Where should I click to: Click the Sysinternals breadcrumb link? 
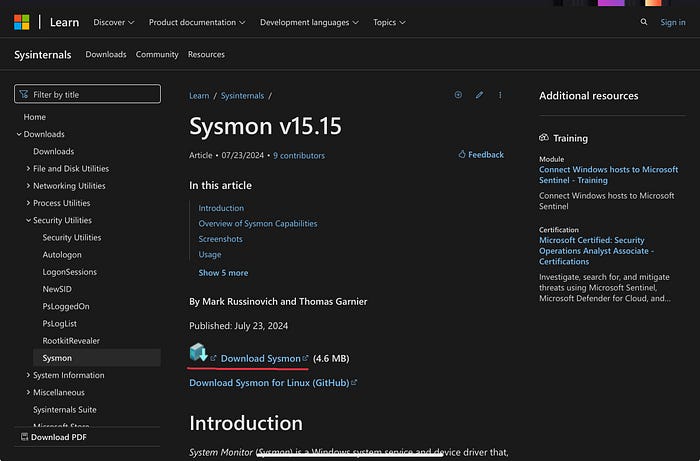pos(242,96)
